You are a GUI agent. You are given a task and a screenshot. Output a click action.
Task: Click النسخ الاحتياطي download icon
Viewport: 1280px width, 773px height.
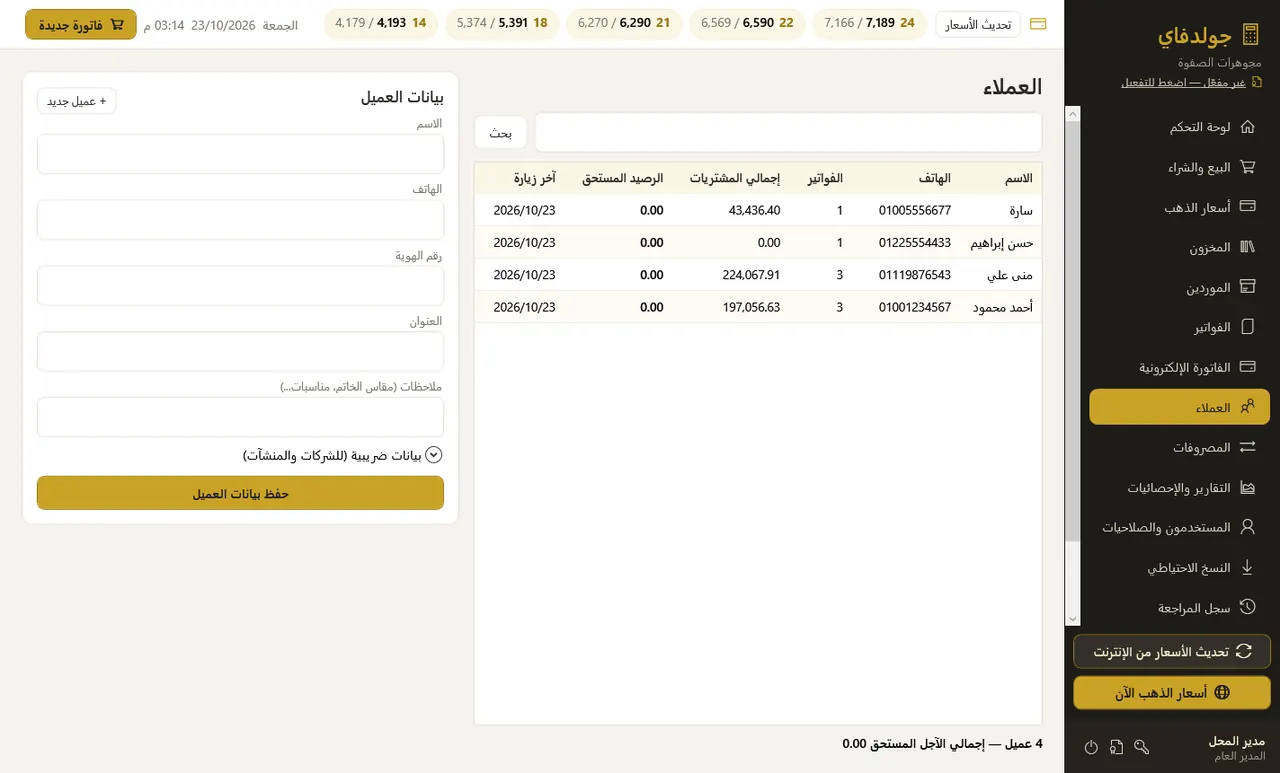(1247, 567)
